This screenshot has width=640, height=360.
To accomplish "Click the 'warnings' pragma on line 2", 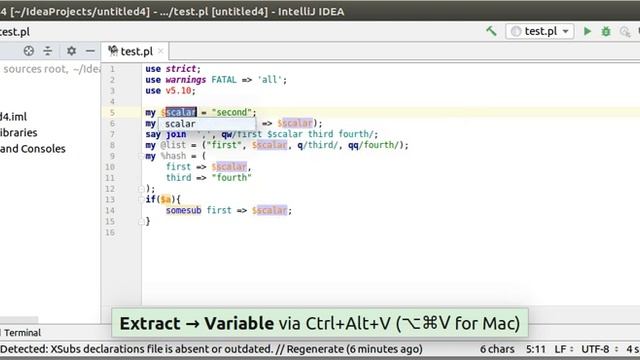I will tap(186, 80).
